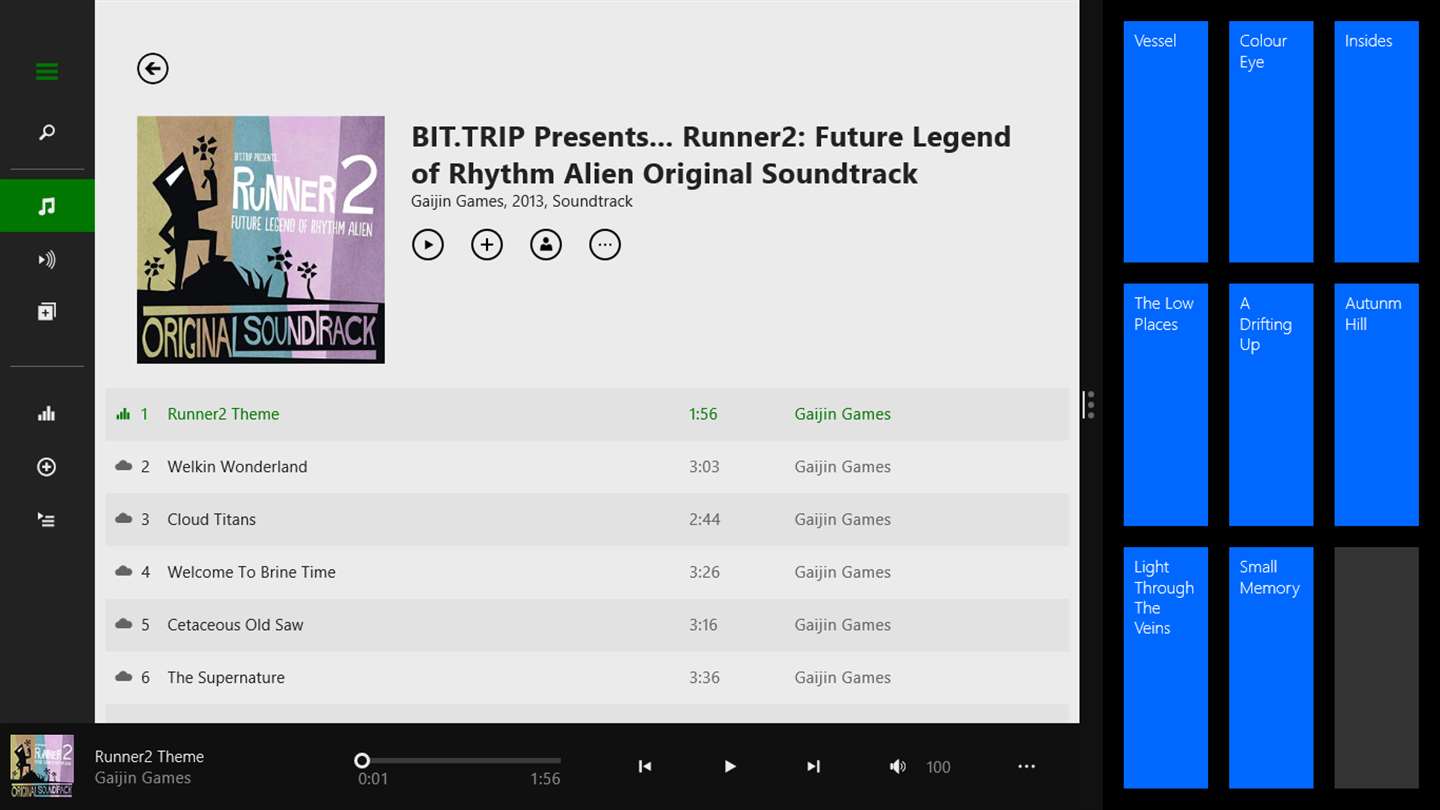Click Gaijin Games artist on Runner2 Theme row

pyautogui.click(x=843, y=414)
